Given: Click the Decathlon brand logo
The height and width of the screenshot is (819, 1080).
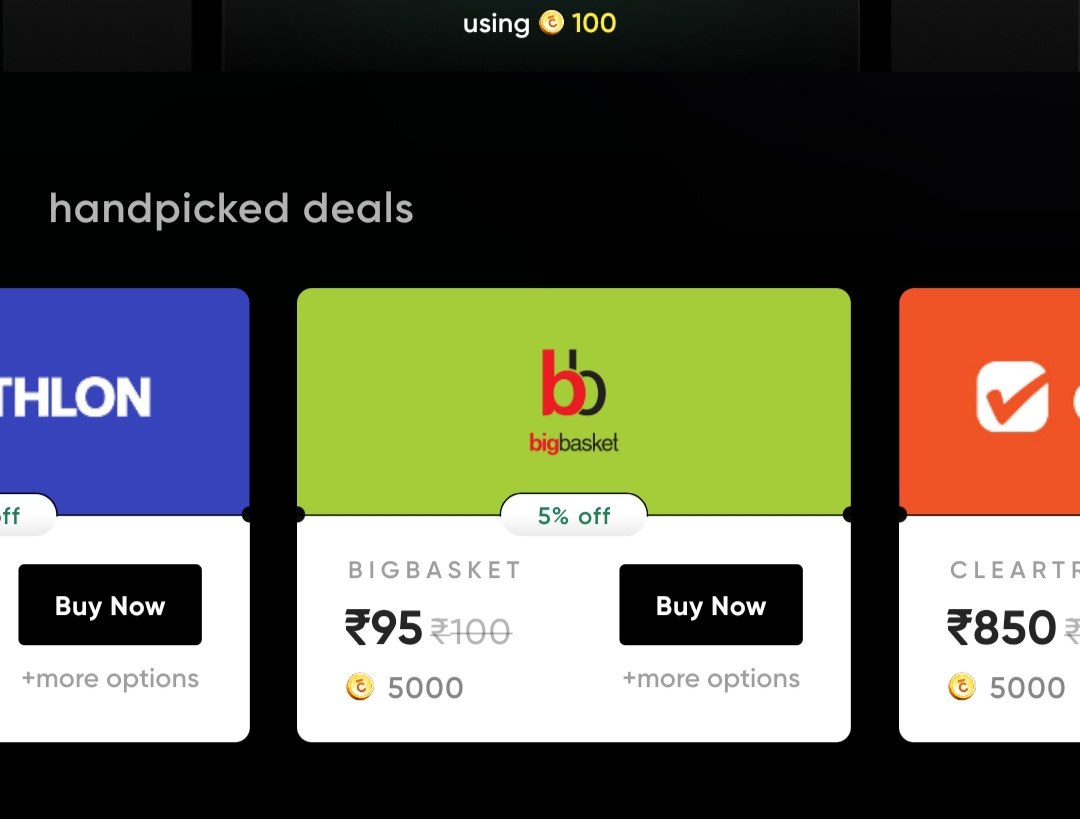Looking at the screenshot, I should (x=75, y=397).
